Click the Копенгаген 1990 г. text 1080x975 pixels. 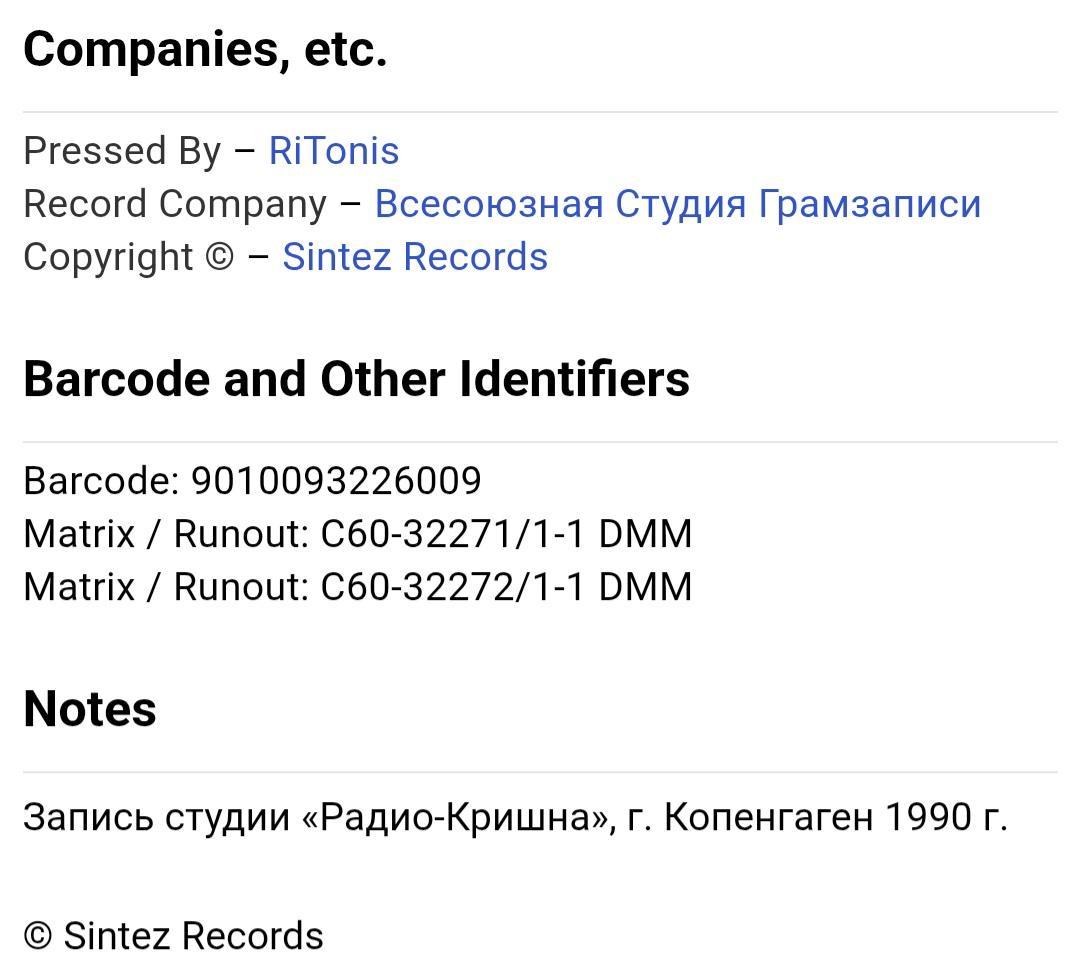[x=835, y=818]
